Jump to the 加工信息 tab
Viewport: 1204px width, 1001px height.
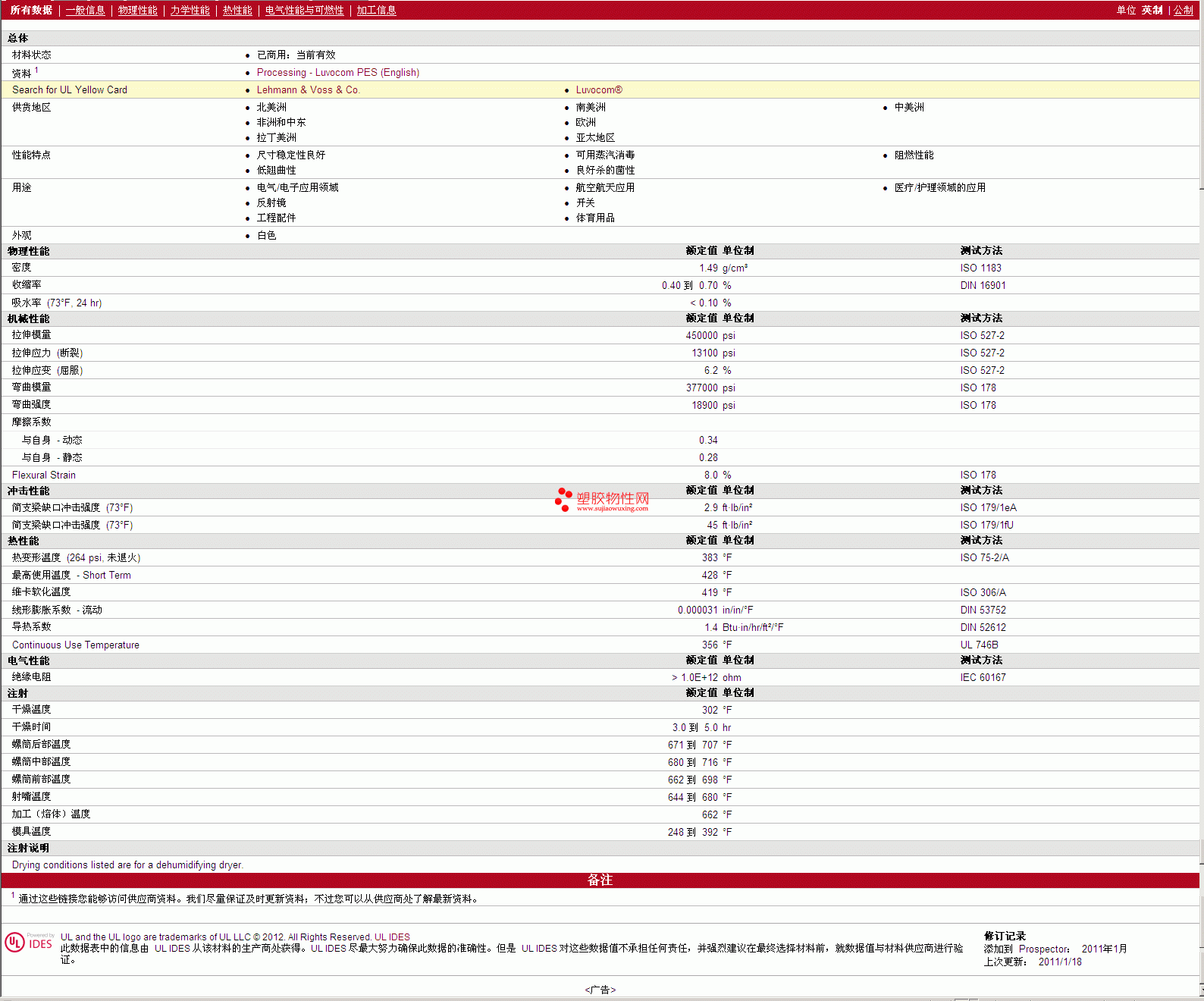click(x=376, y=10)
